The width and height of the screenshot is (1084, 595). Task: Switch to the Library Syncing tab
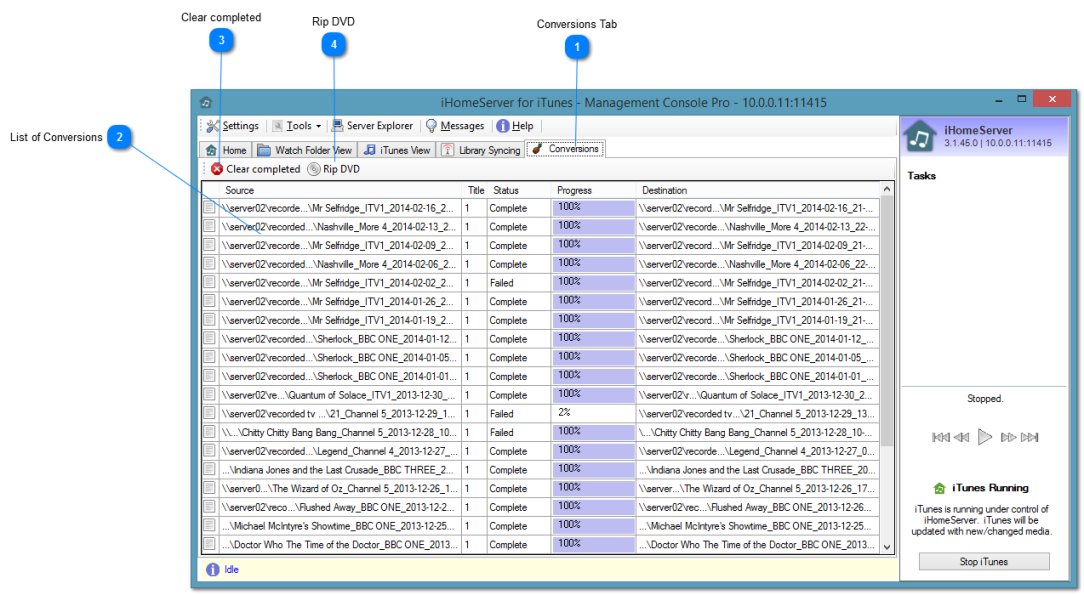coord(481,150)
